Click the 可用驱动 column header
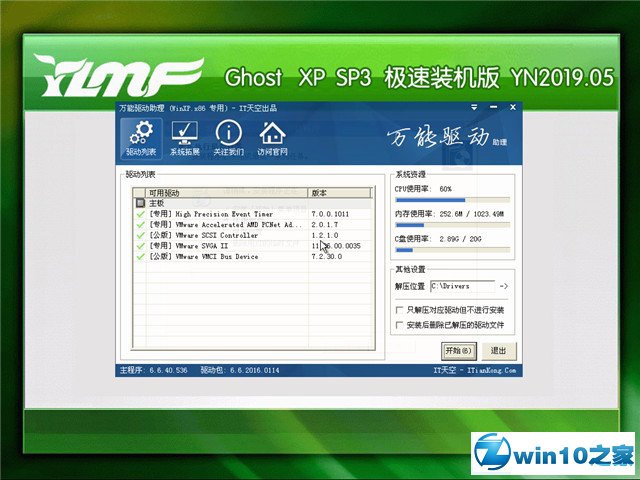This screenshot has width=640, height=480. tap(227, 193)
